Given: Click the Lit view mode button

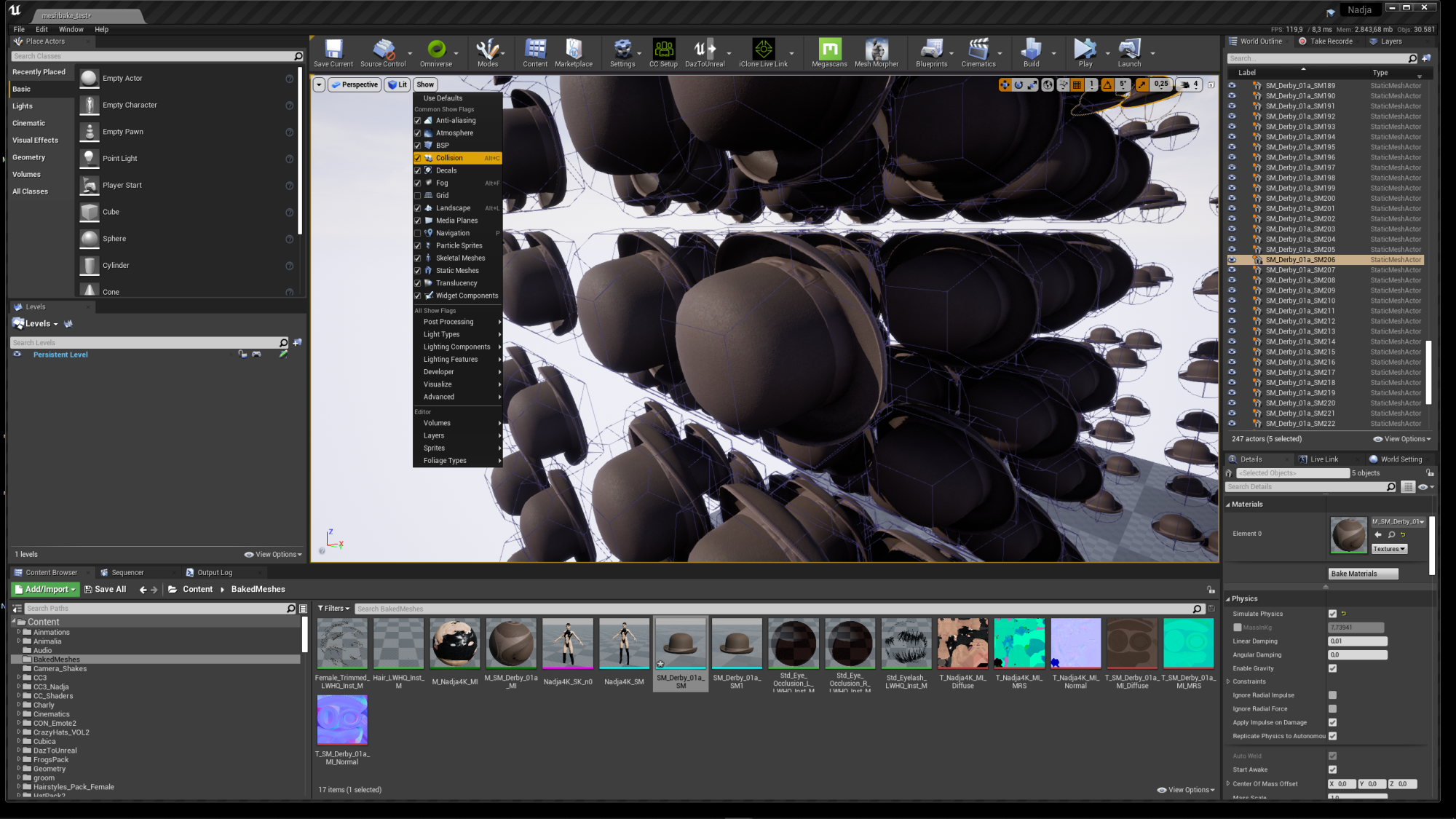Looking at the screenshot, I should [x=397, y=84].
